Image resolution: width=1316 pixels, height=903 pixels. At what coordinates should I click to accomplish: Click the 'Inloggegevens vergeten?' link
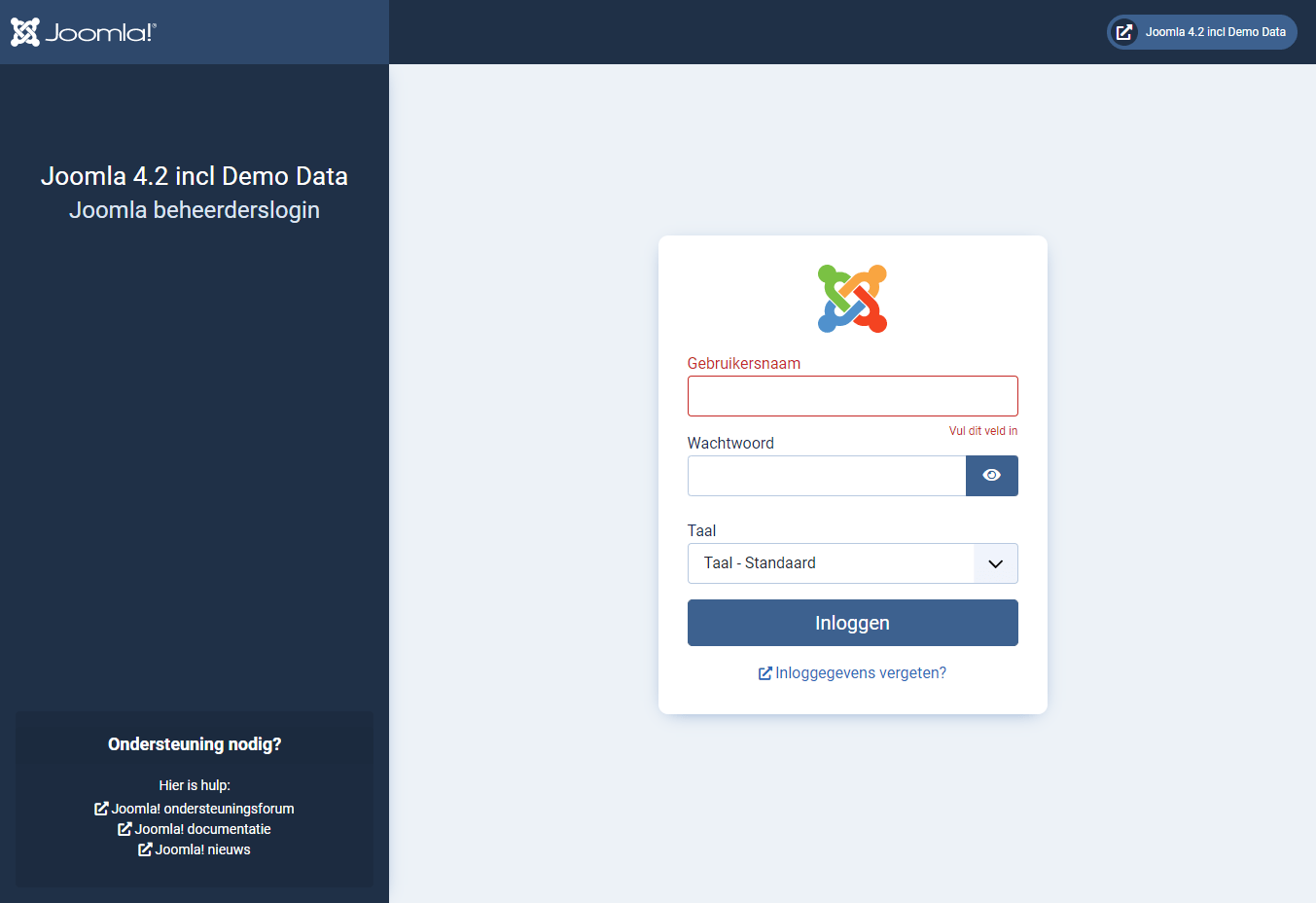860,672
